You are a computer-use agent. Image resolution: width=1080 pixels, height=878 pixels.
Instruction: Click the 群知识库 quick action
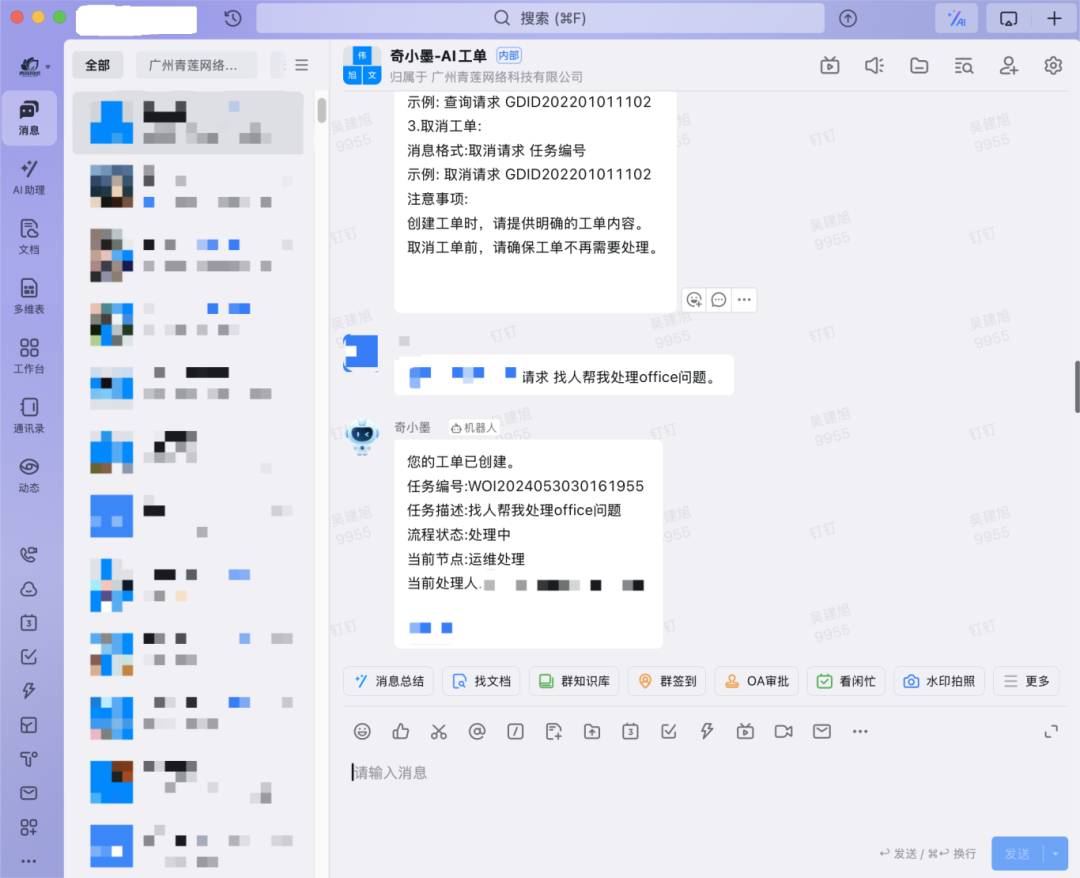coord(574,681)
